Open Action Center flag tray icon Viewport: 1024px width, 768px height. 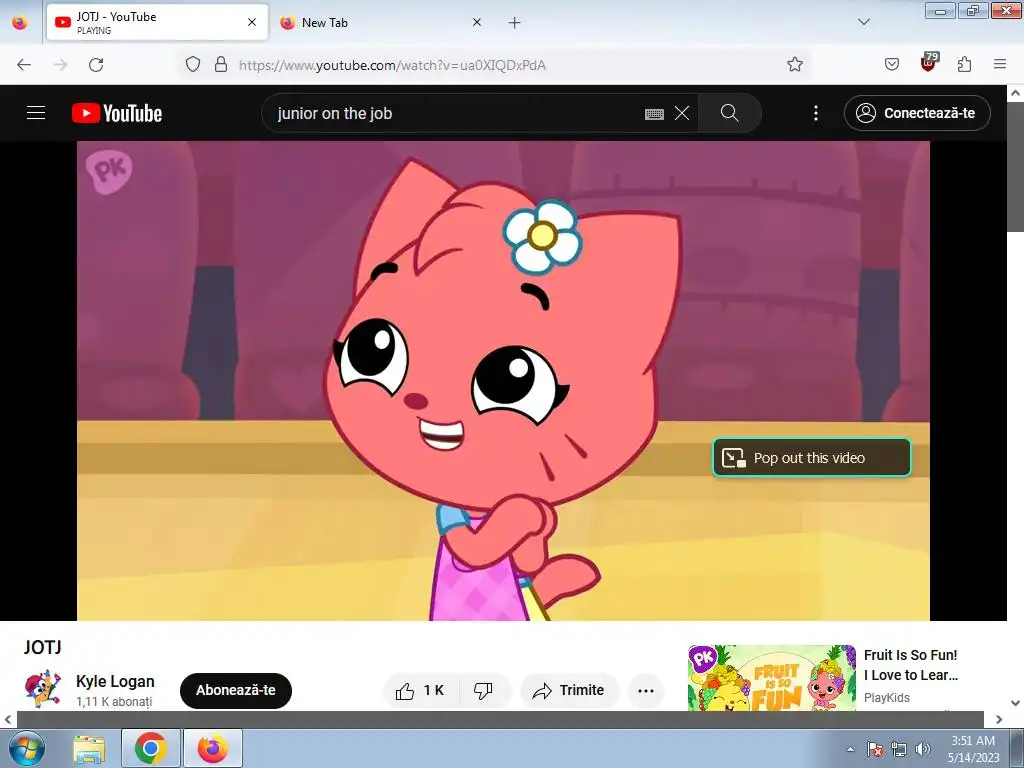[x=875, y=749]
